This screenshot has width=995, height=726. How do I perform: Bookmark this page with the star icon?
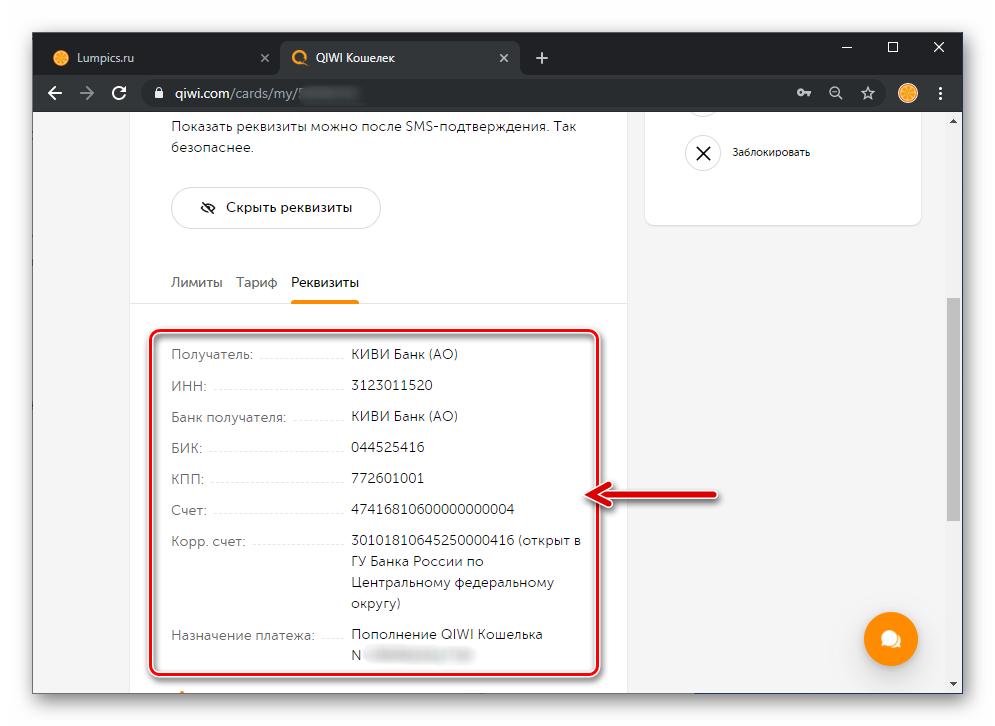(867, 93)
